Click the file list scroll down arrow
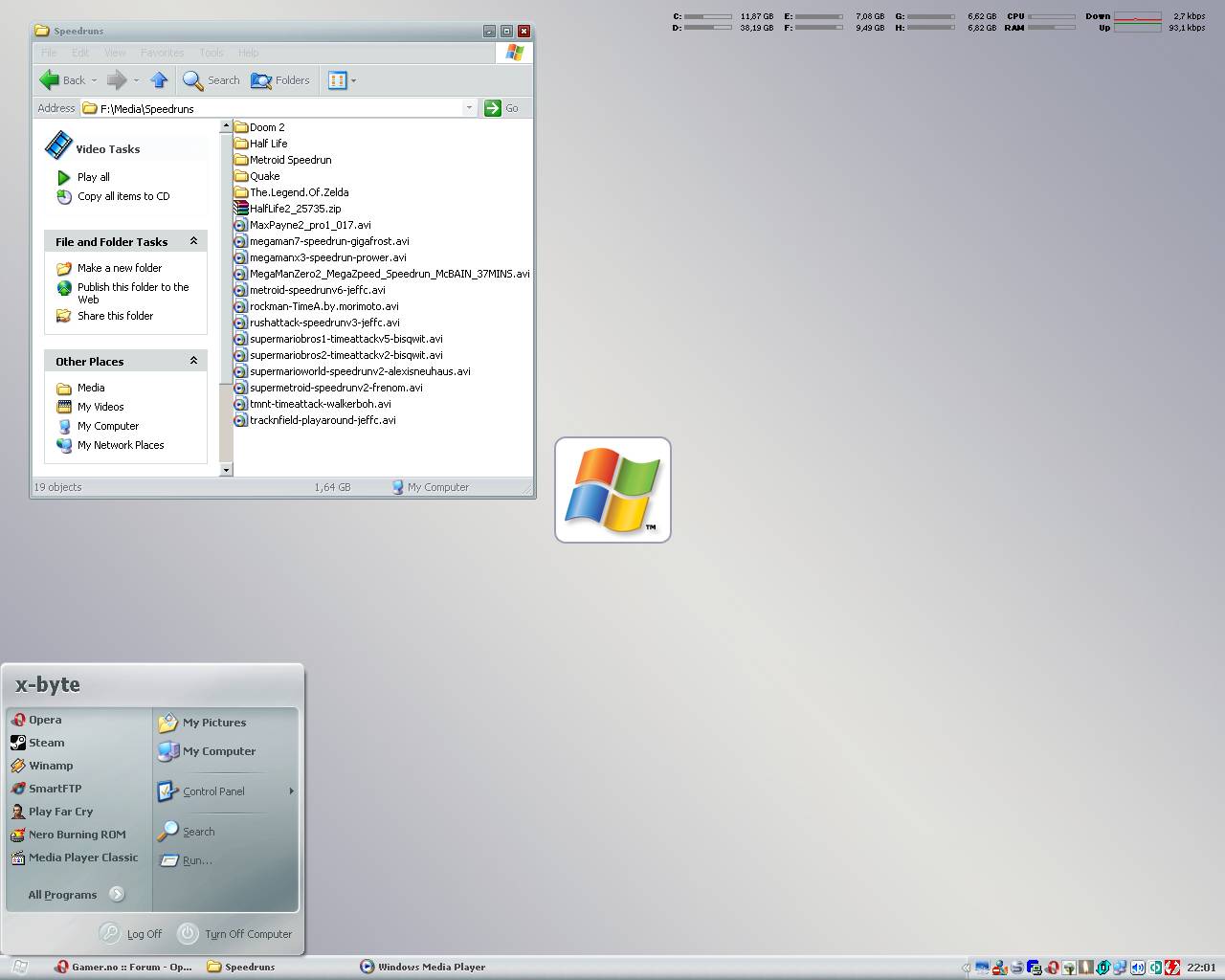 (227, 469)
